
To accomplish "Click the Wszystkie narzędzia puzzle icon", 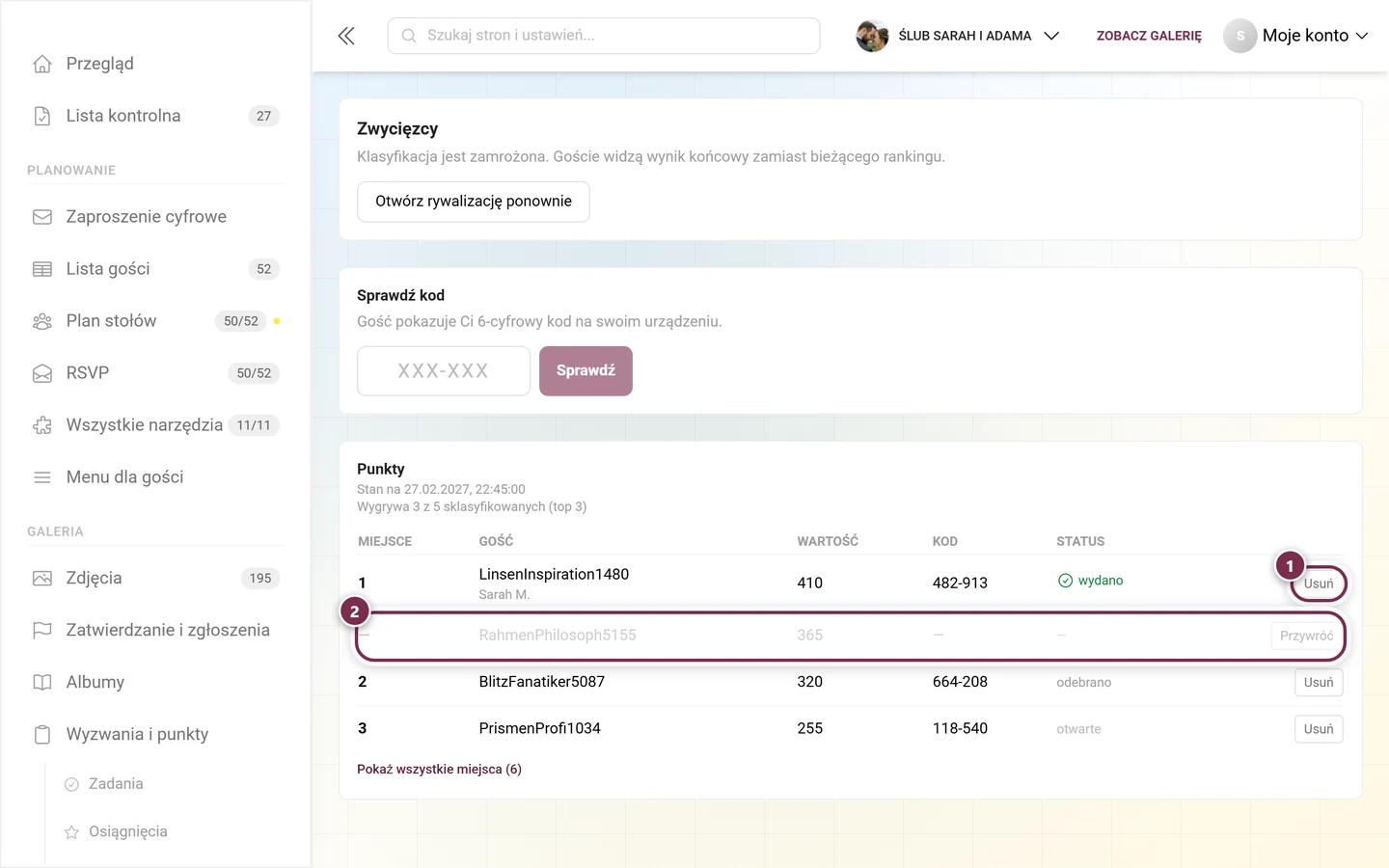I will pyautogui.click(x=42, y=425).
